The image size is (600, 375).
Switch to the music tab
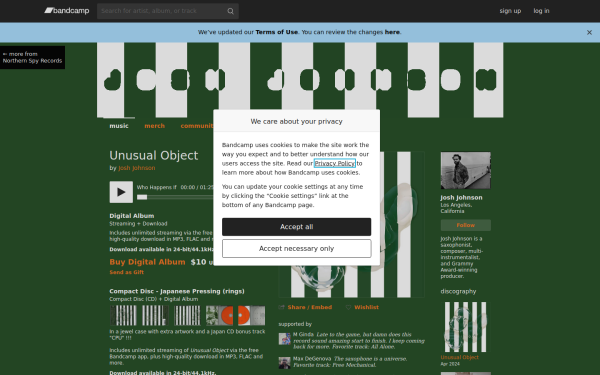point(119,126)
